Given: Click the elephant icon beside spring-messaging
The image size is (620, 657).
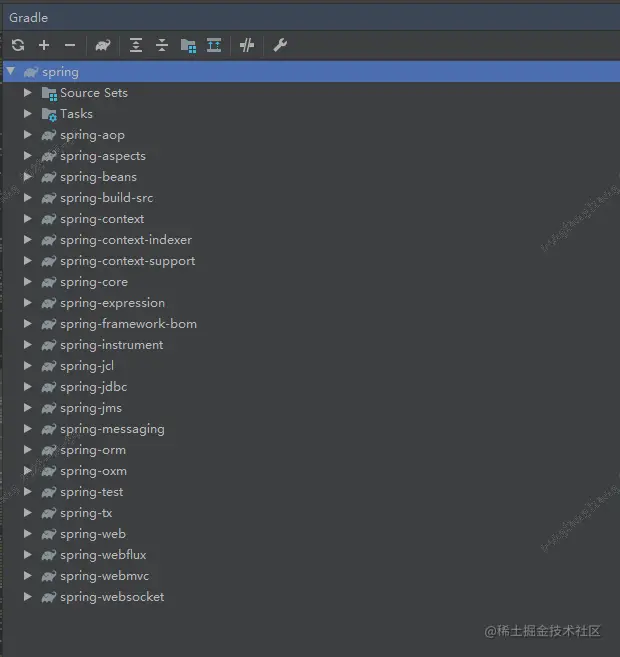Looking at the screenshot, I should pyautogui.click(x=49, y=429).
